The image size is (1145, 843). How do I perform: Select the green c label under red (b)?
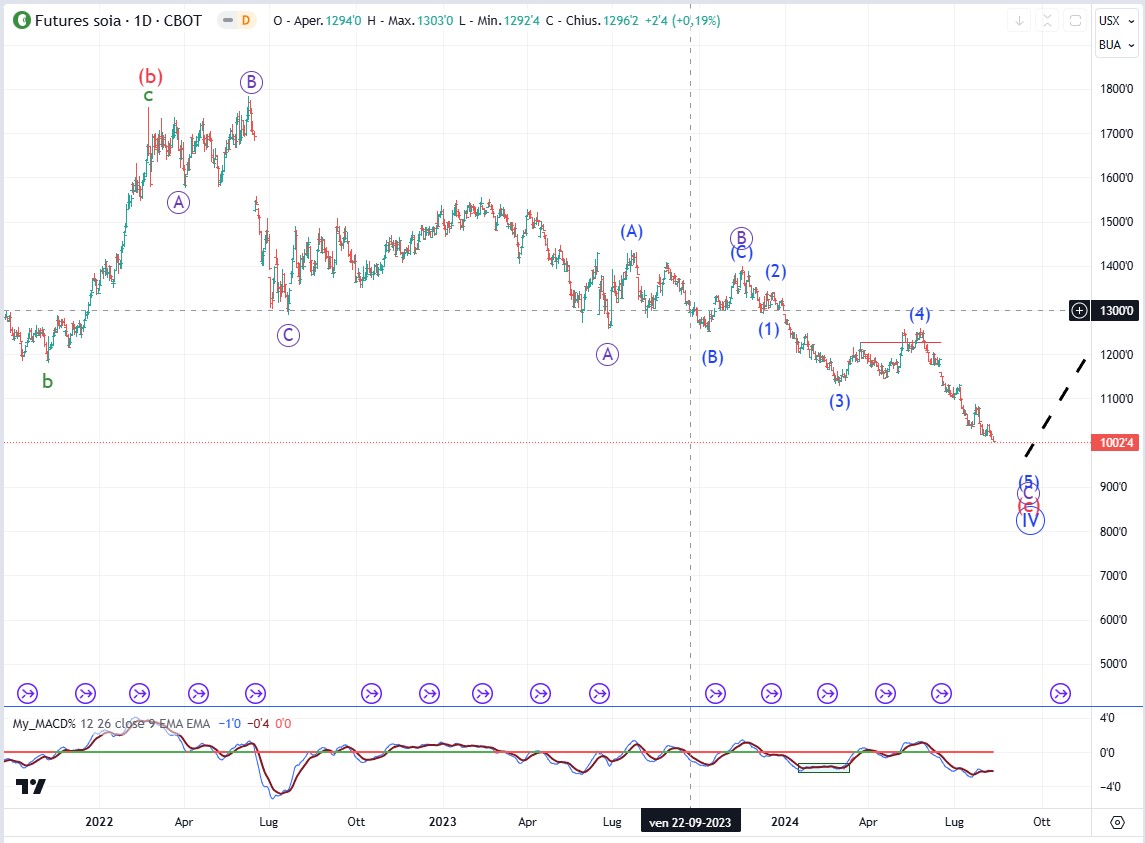tap(148, 96)
